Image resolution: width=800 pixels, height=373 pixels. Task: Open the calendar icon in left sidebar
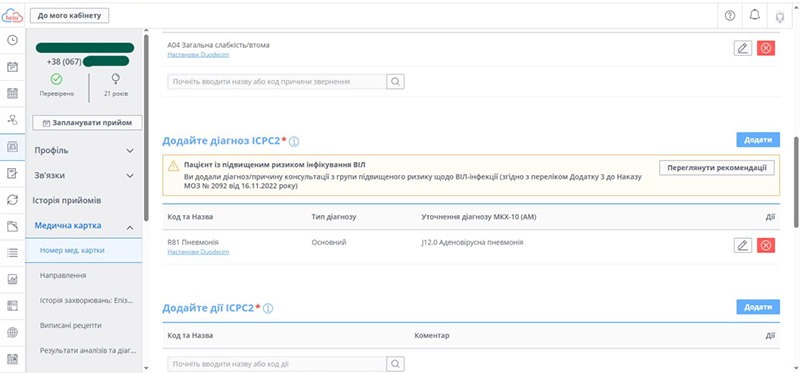[12, 67]
